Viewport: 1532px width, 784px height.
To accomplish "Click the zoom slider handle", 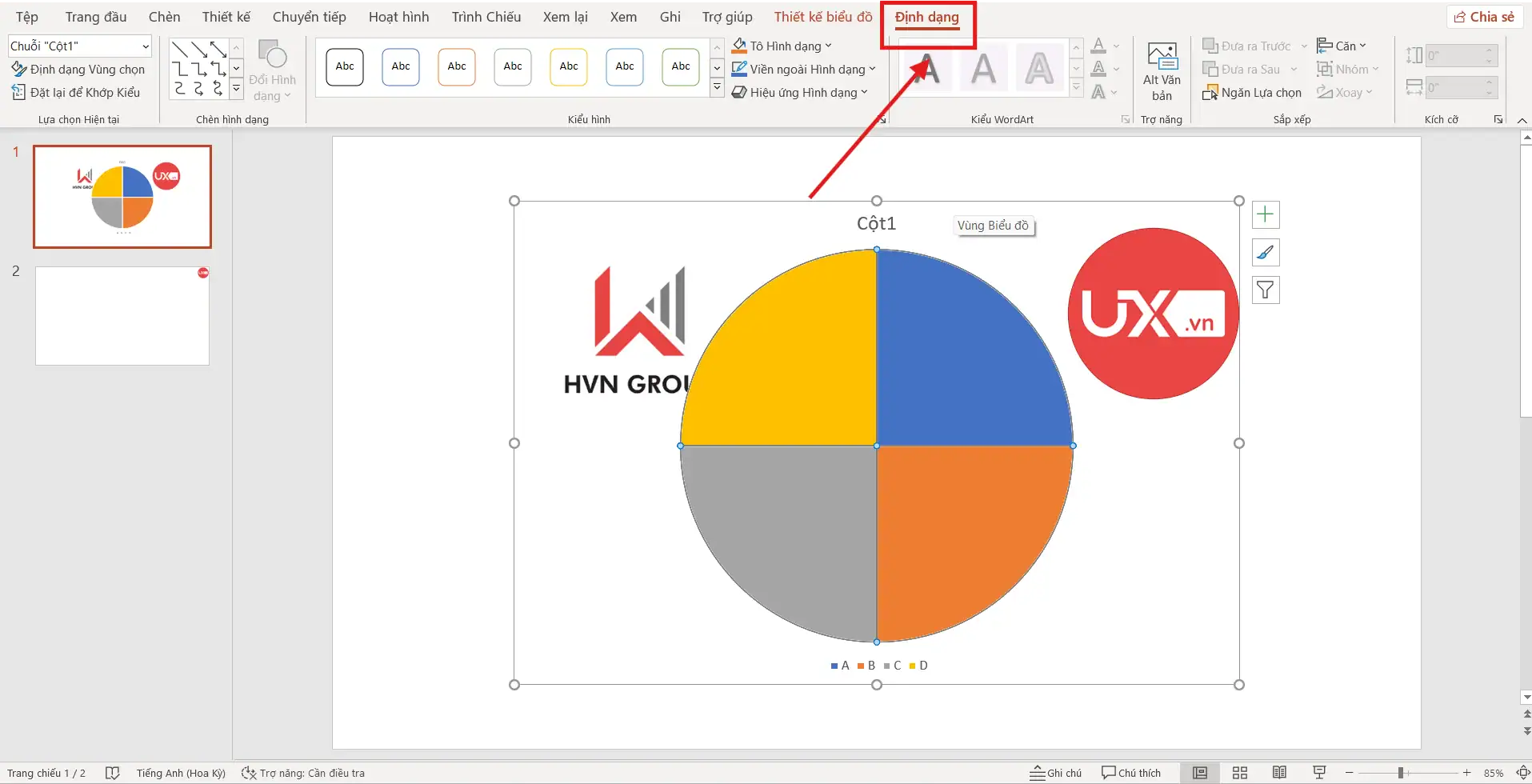I will coord(1401,773).
